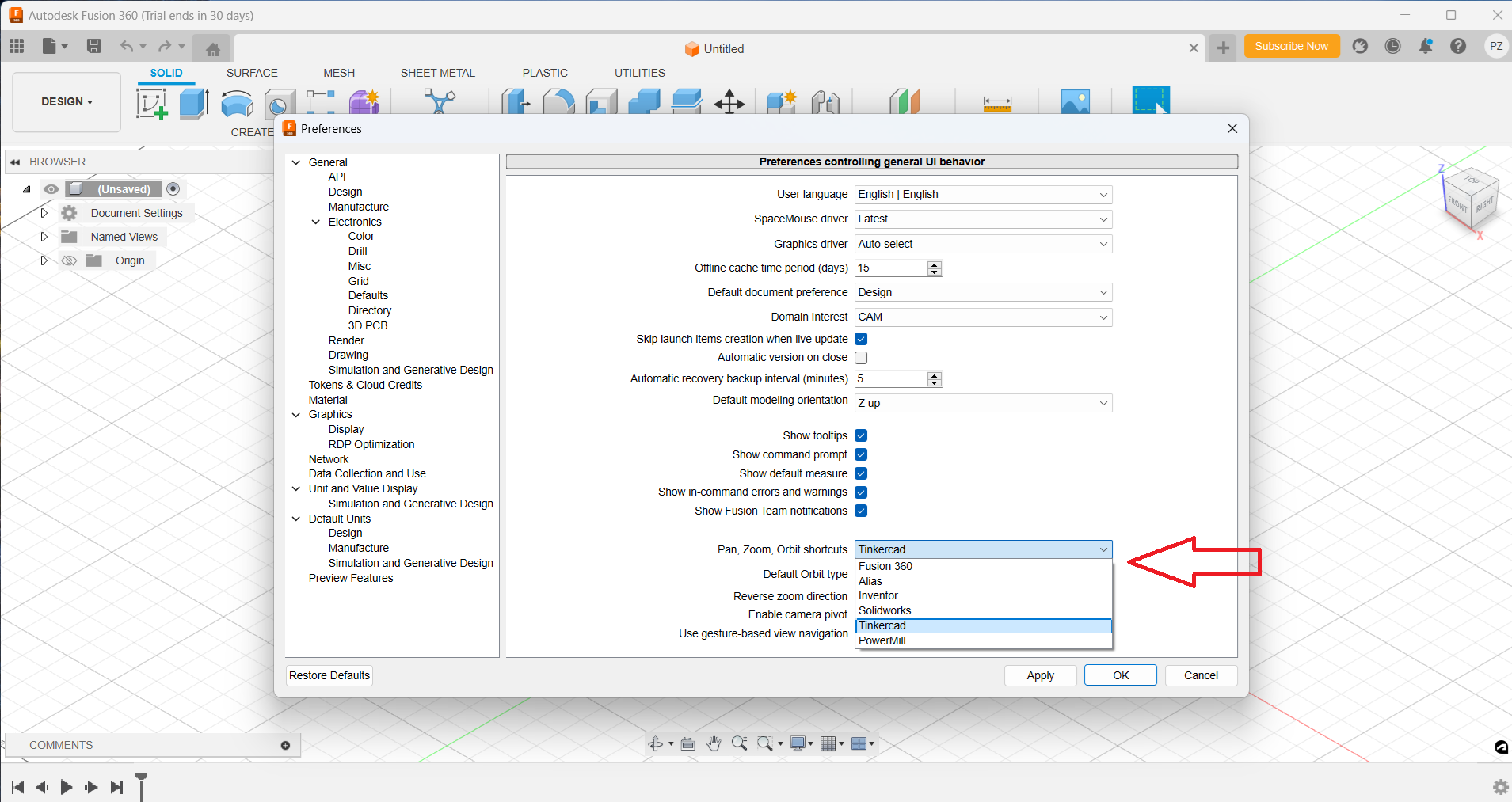The image size is (1512, 802).
Task: Click the Job Status clock icon
Action: pos(1392,47)
